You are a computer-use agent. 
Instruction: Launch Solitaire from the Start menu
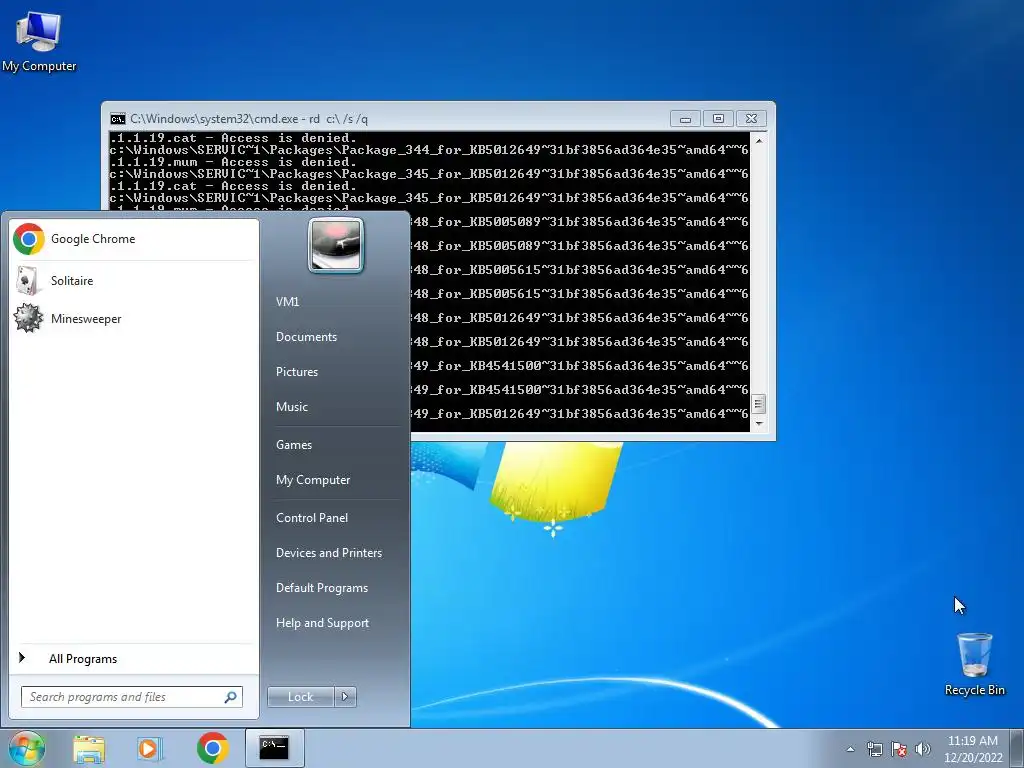pos(134,281)
